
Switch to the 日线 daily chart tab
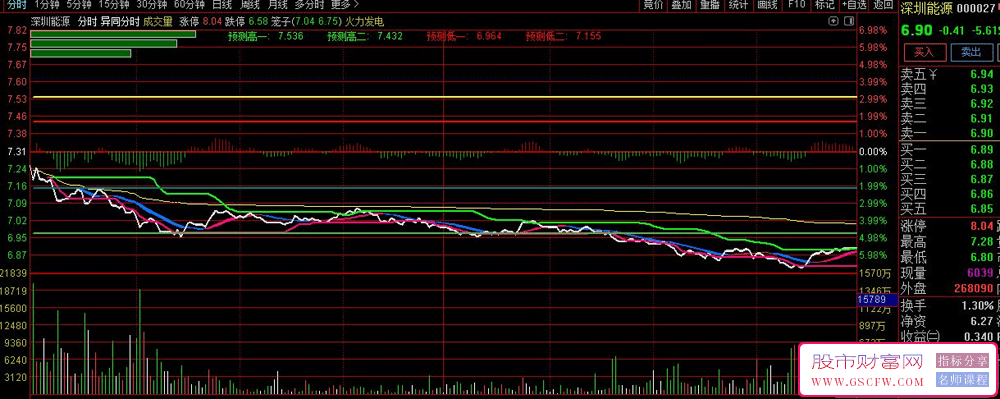[x=222, y=5]
